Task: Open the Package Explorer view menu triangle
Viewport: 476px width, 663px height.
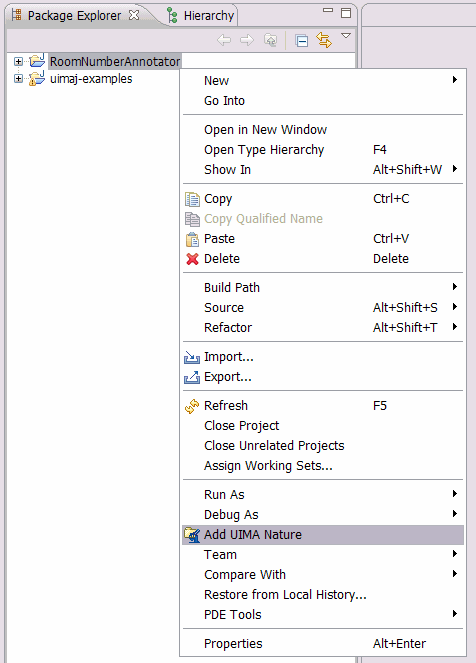Action: click(346, 36)
